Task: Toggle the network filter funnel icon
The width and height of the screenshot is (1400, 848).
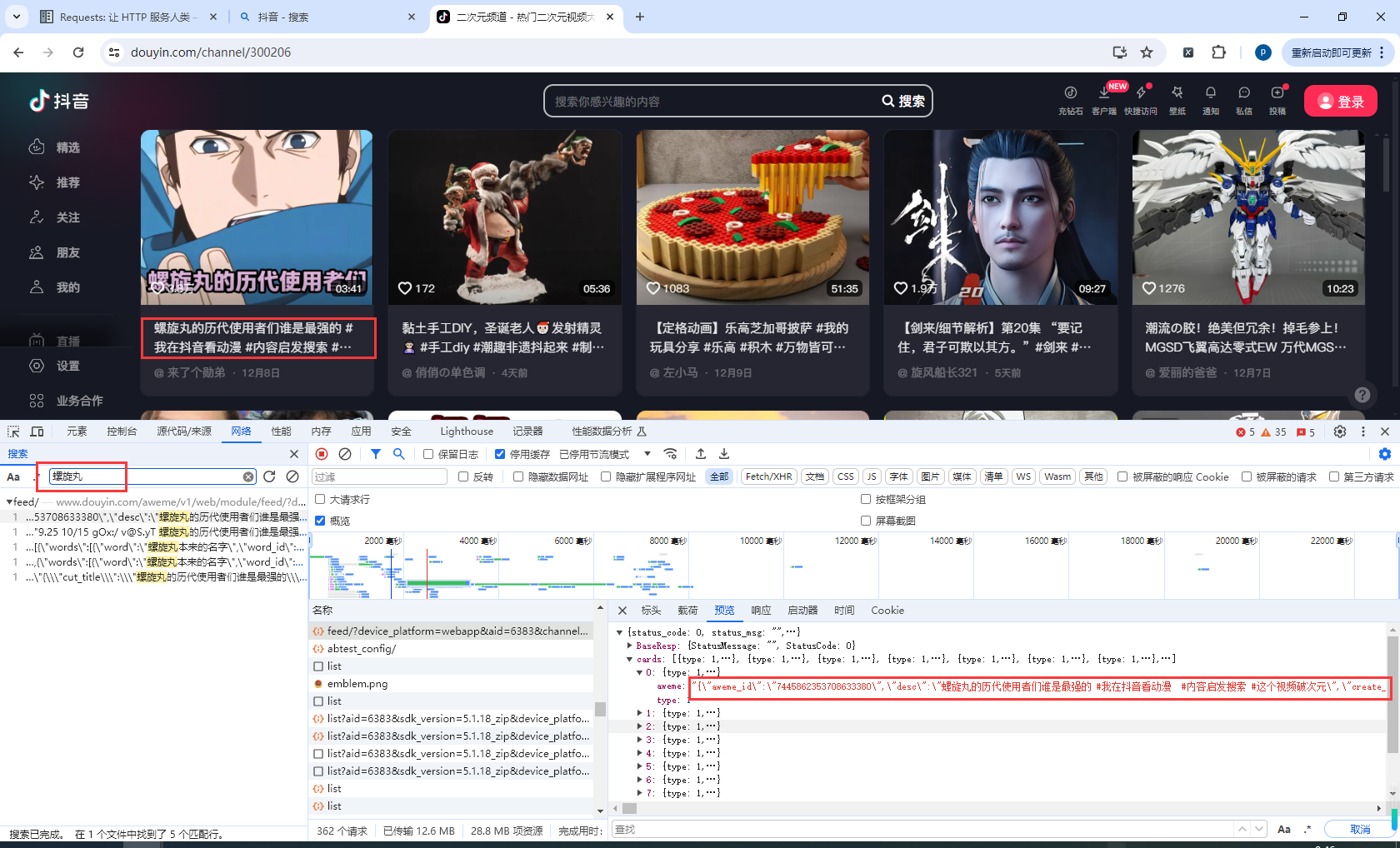Action: tap(376, 454)
